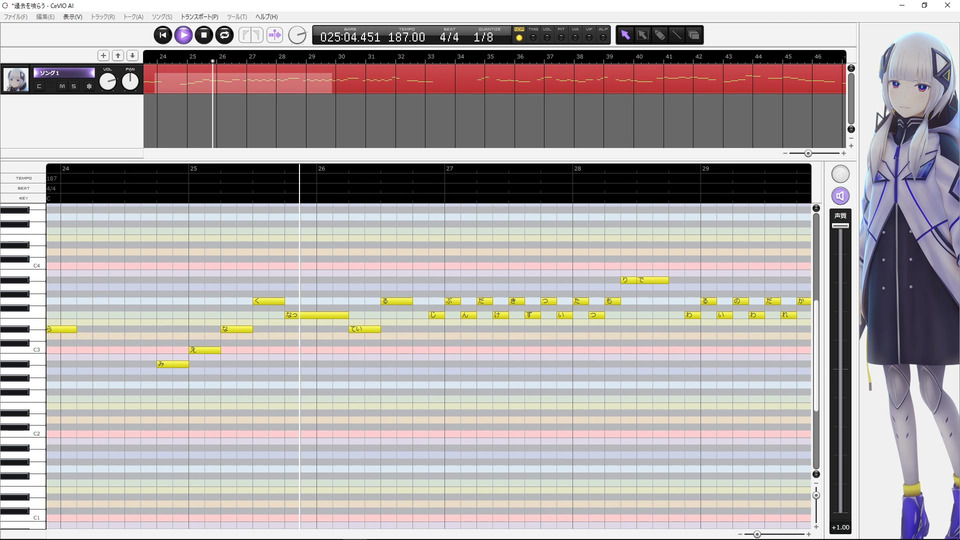Solo the ソング1 track
Viewport: 960px width, 540px height.
pos(73,86)
